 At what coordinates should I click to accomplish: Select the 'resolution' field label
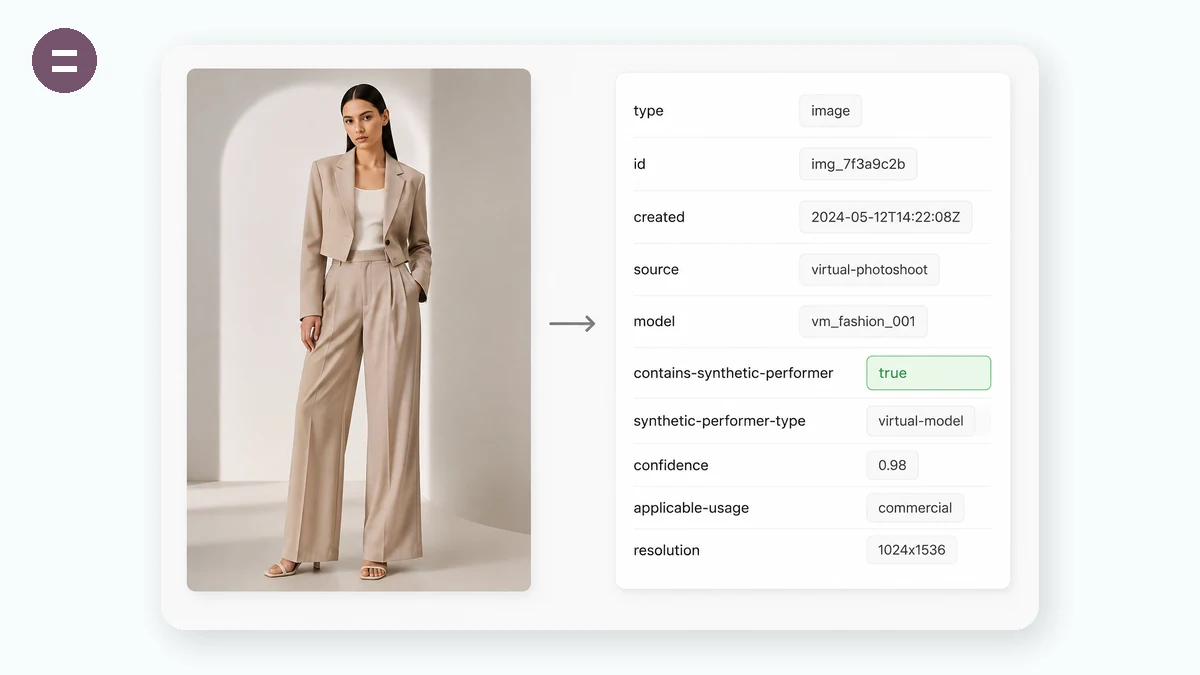666,550
